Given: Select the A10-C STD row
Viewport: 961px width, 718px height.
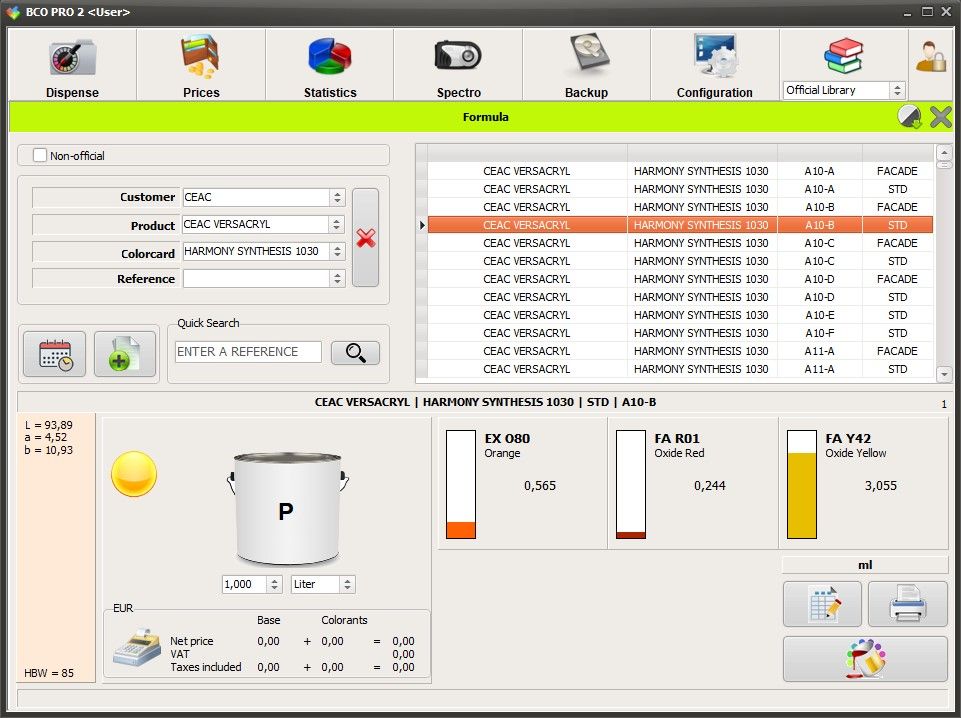Looking at the screenshot, I should pos(680,261).
